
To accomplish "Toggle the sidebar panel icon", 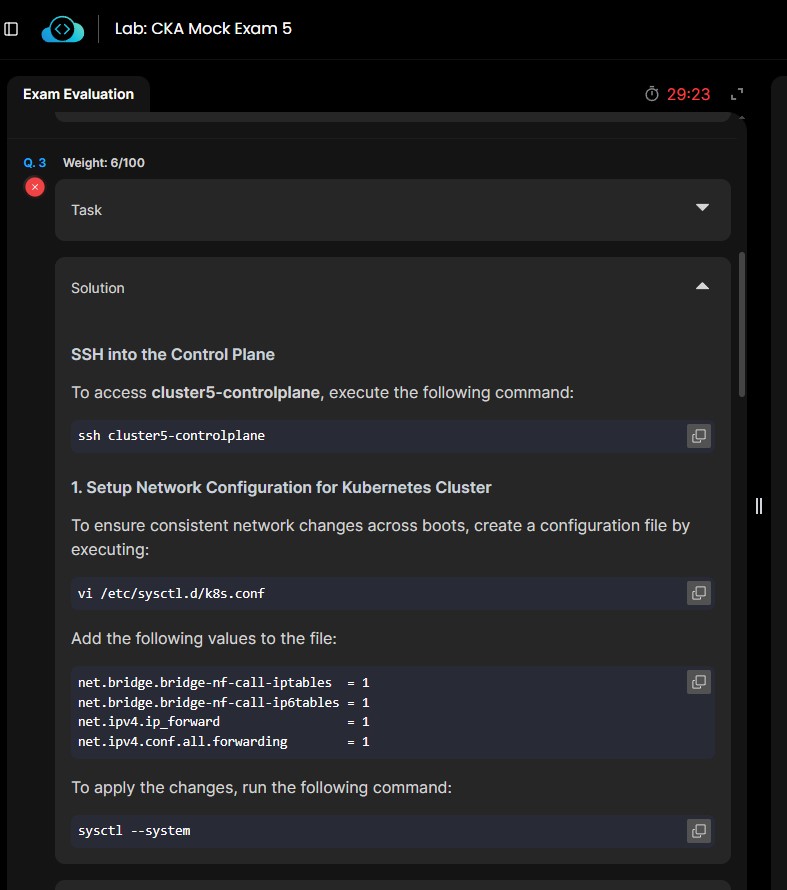I will tap(11, 28).
